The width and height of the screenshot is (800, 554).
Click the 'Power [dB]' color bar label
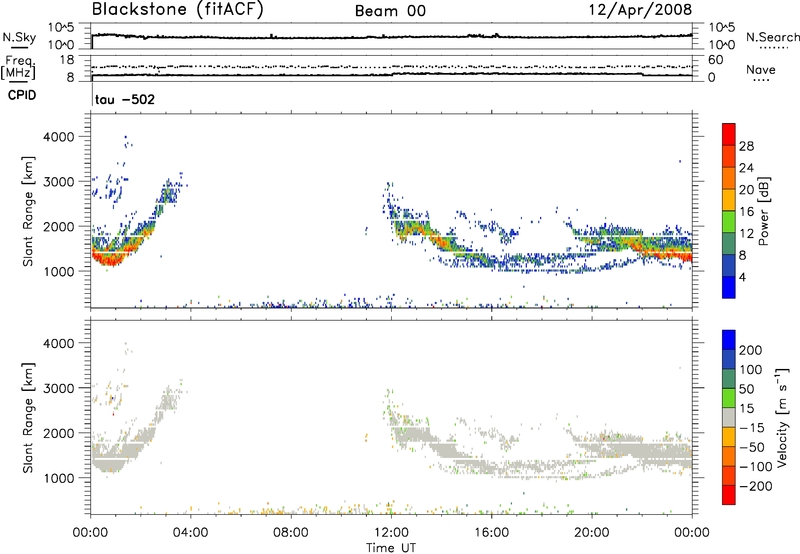[763, 211]
